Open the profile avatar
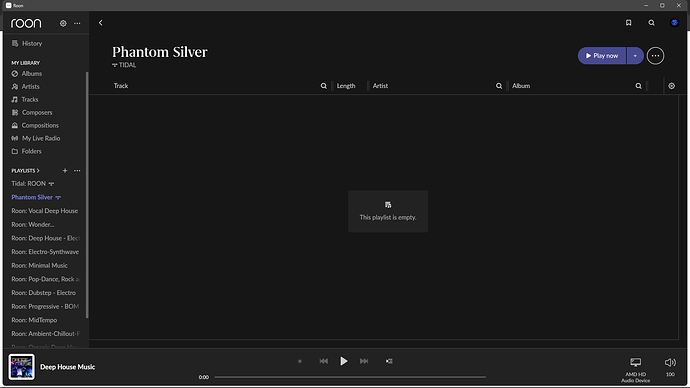This screenshot has height=388, width=690. pyautogui.click(x=674, y=23)
